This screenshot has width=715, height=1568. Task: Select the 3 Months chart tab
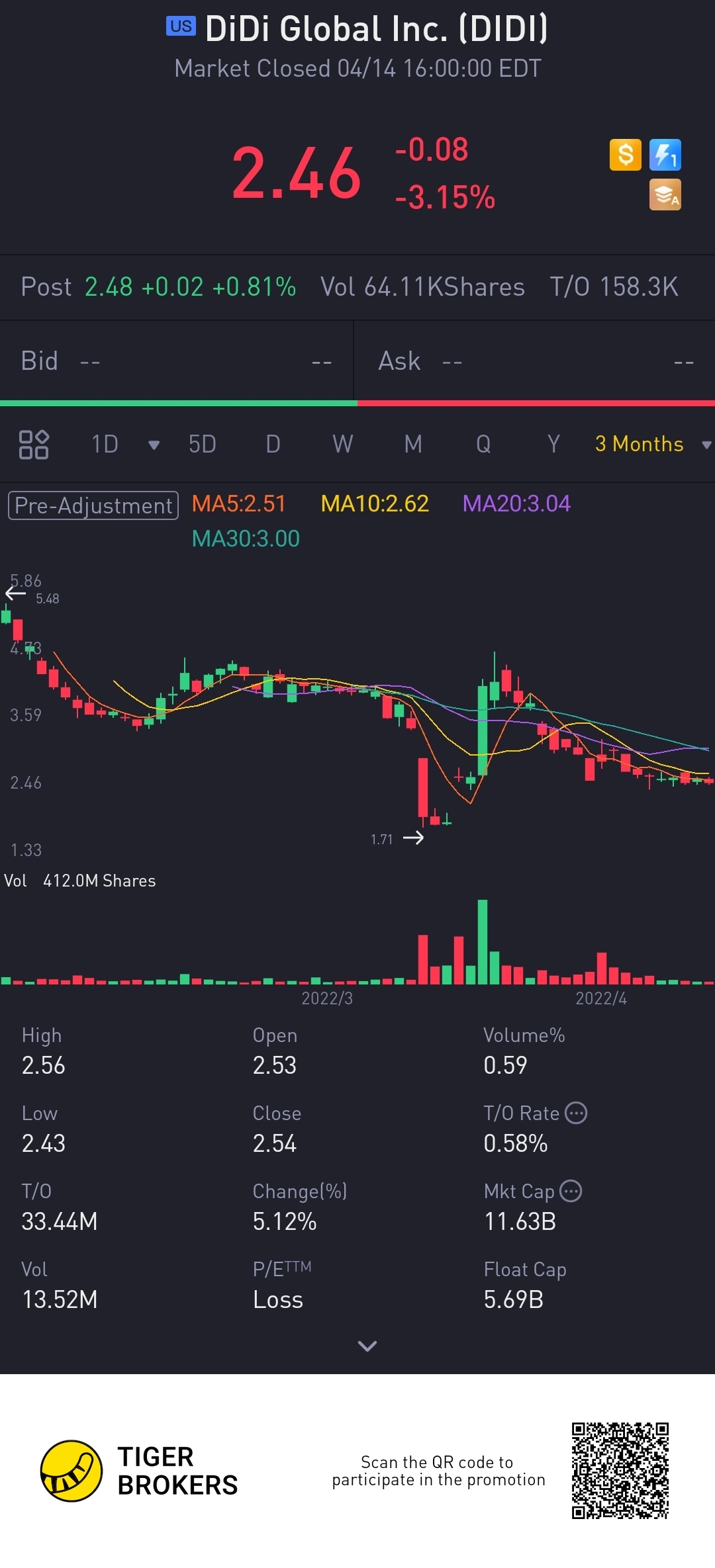click(x=639, y=445)
